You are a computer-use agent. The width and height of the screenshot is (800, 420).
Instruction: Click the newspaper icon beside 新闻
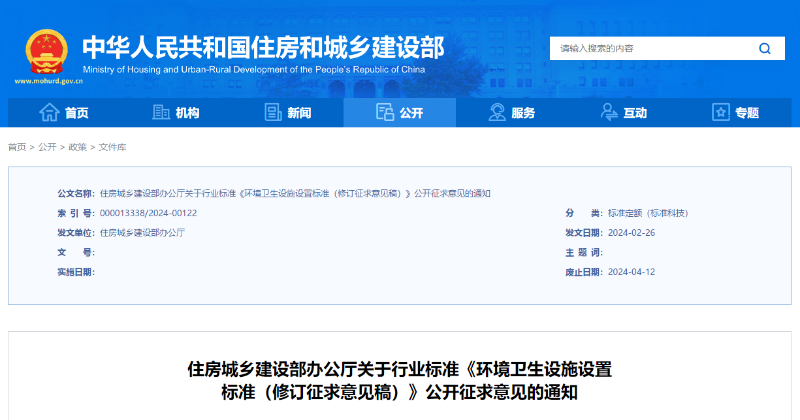(272, 113)
